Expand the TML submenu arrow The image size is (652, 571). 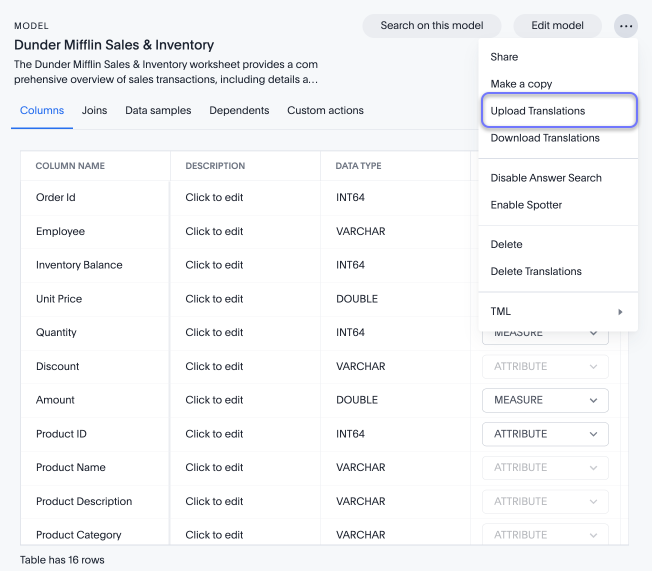click(620, 312)
